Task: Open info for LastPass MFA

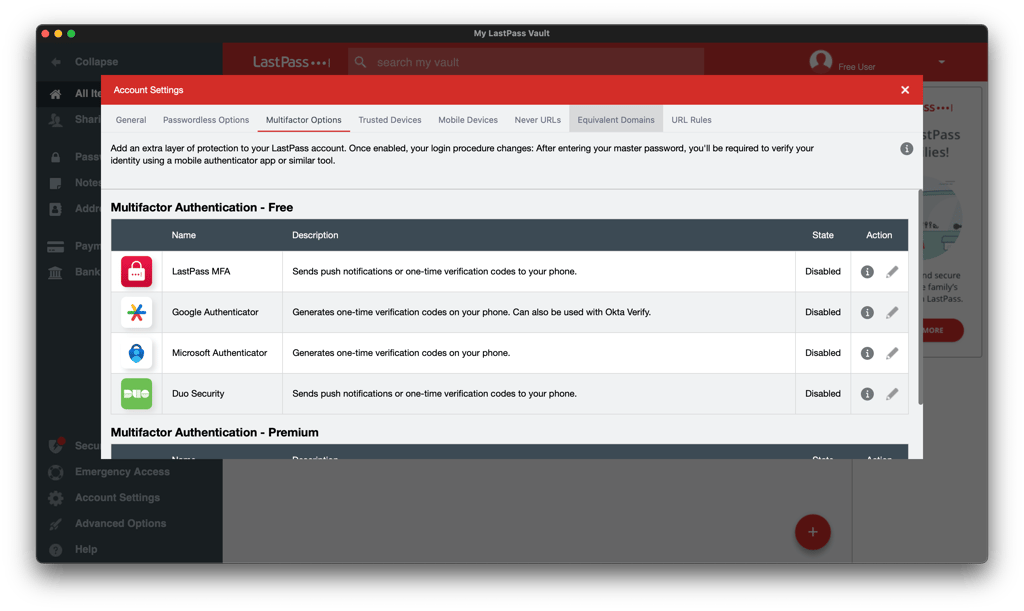Action: [x=867, y=272]
